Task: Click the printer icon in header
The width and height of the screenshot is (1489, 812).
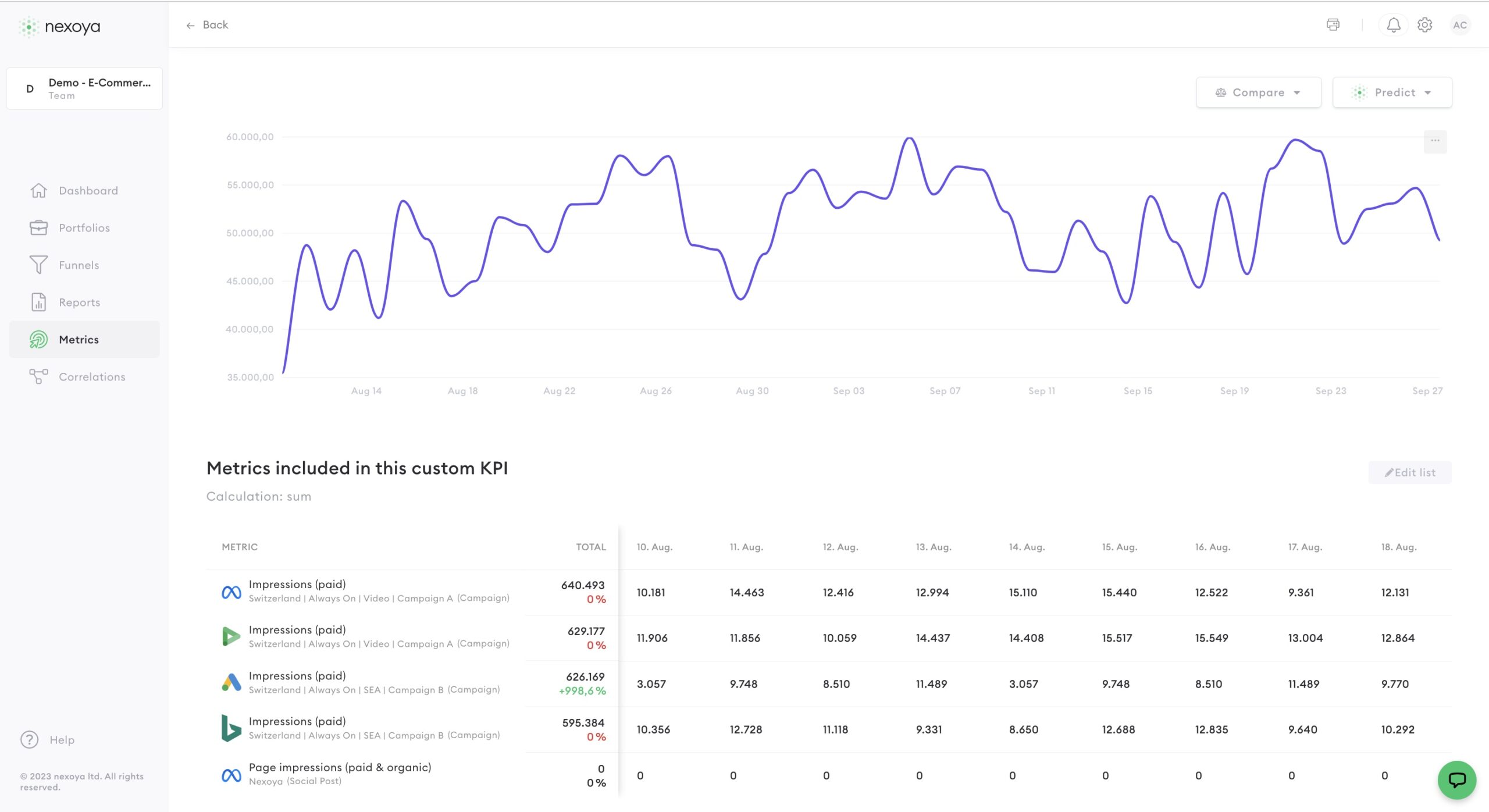Action: pyautogui.click(x=1333, y=24)
